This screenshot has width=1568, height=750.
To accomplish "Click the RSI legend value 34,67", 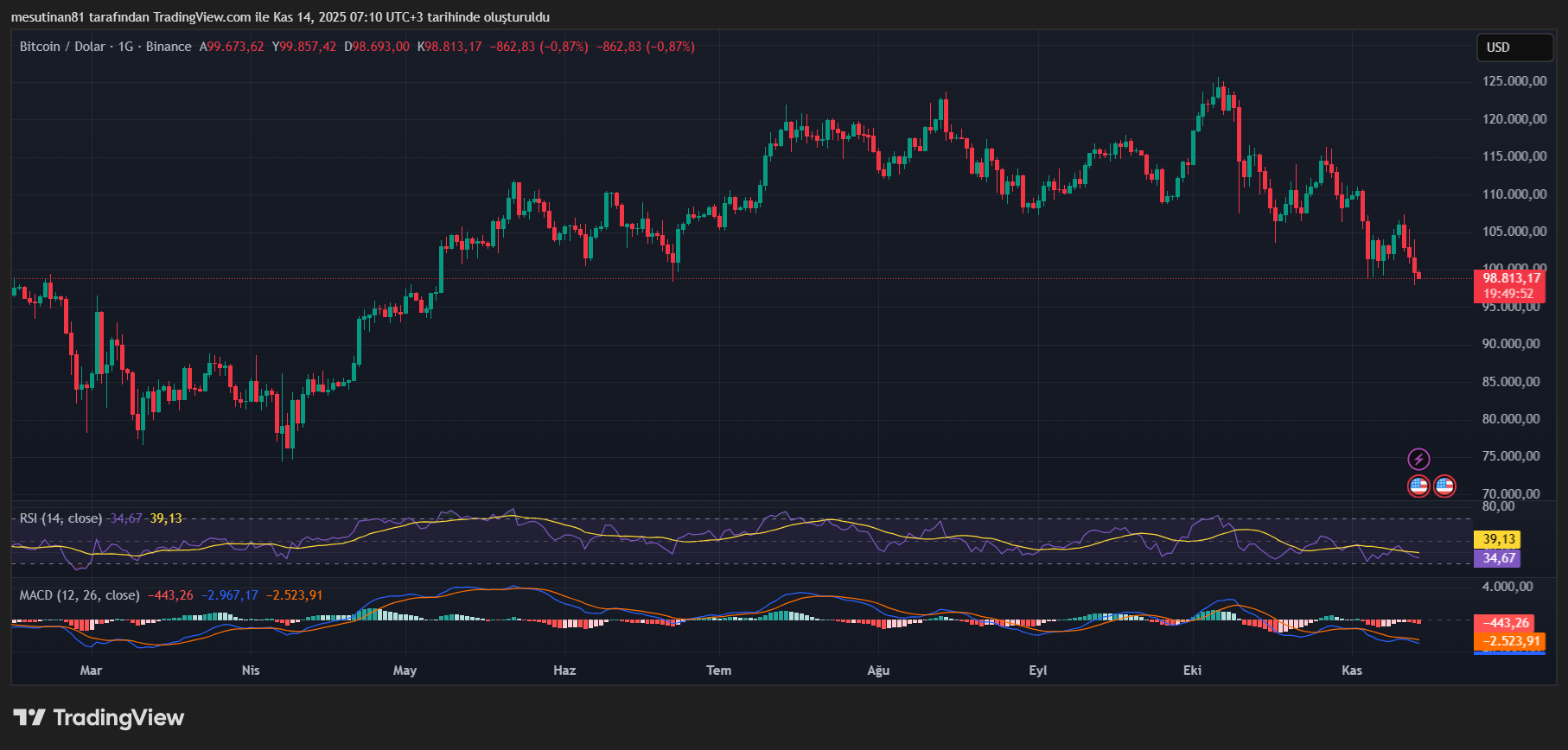I will pos(126,518).
